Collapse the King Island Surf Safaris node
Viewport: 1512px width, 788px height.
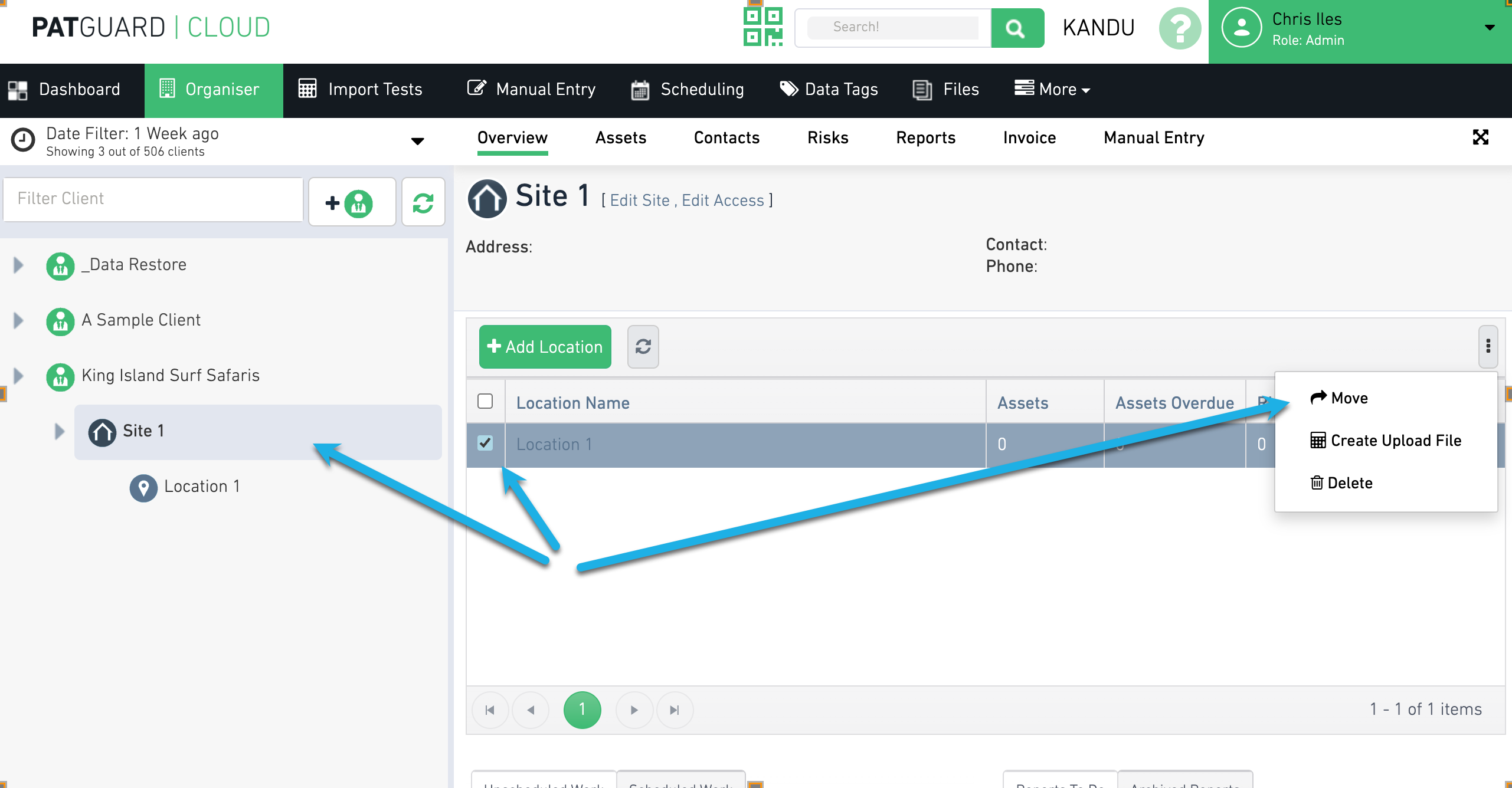coord(18,376)
